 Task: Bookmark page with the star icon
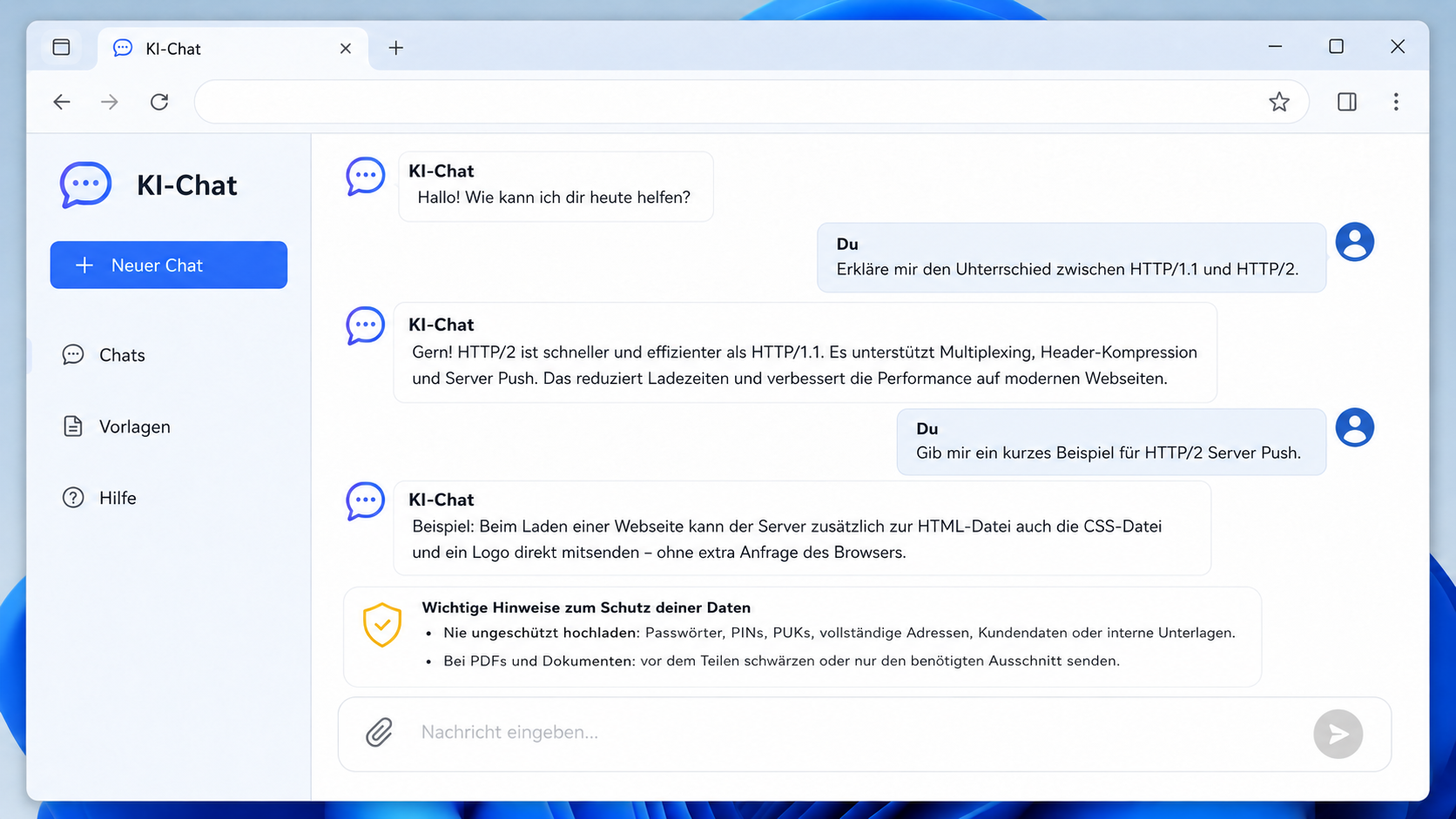click(x=1278, y=102)
